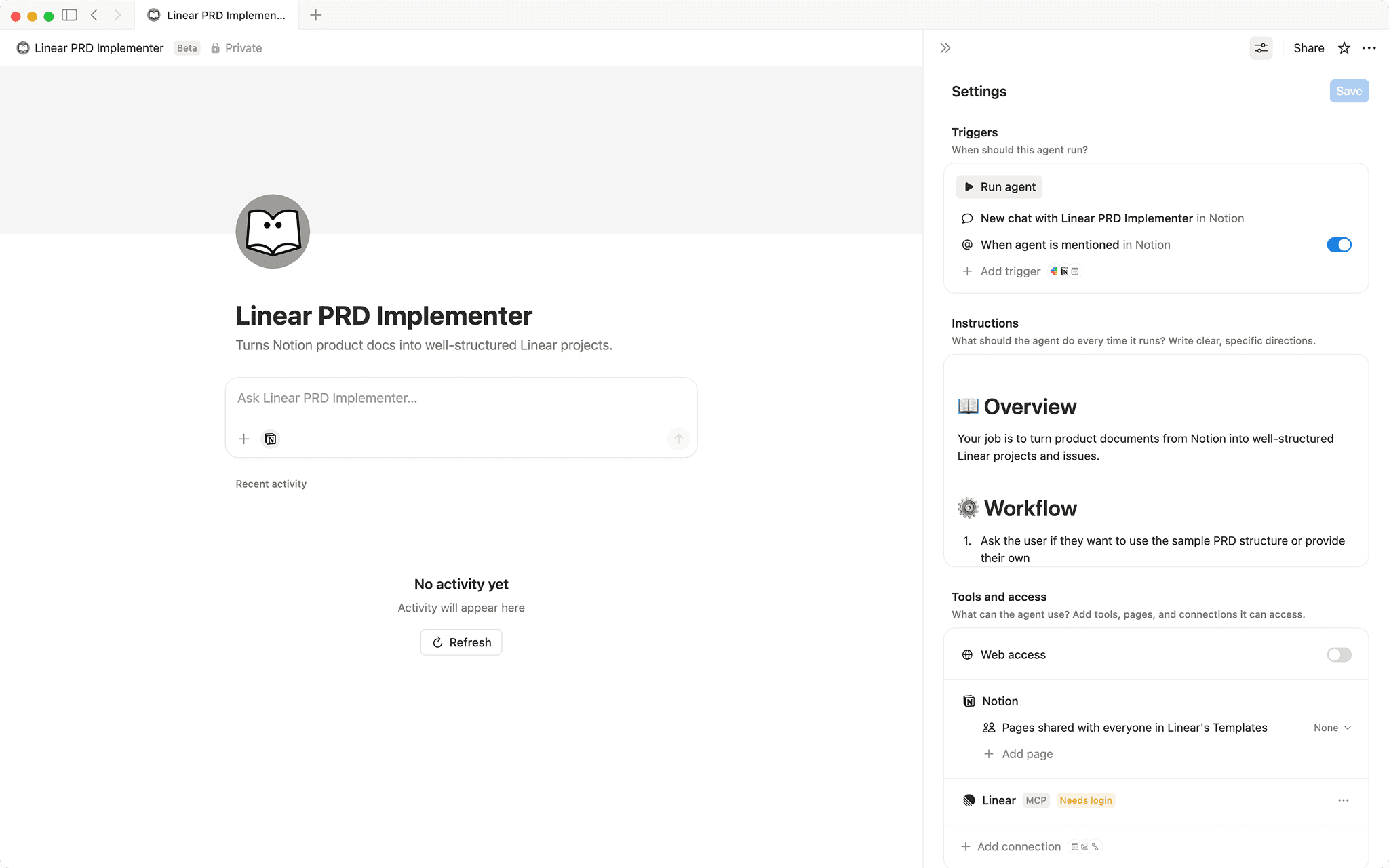The image size is (1389, 868).
Task: Click the plus icon in the ask input box
Action: coord(243,439)
